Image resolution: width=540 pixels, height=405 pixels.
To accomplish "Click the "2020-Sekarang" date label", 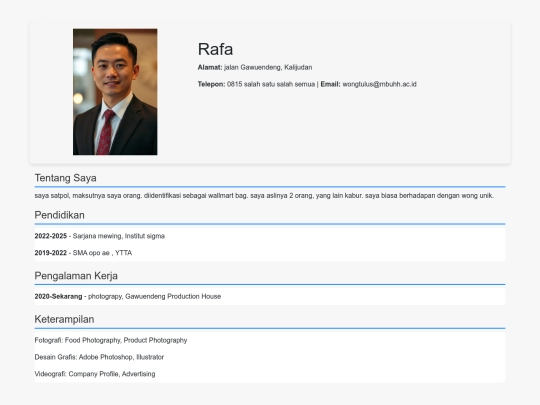I will [58, 297].
